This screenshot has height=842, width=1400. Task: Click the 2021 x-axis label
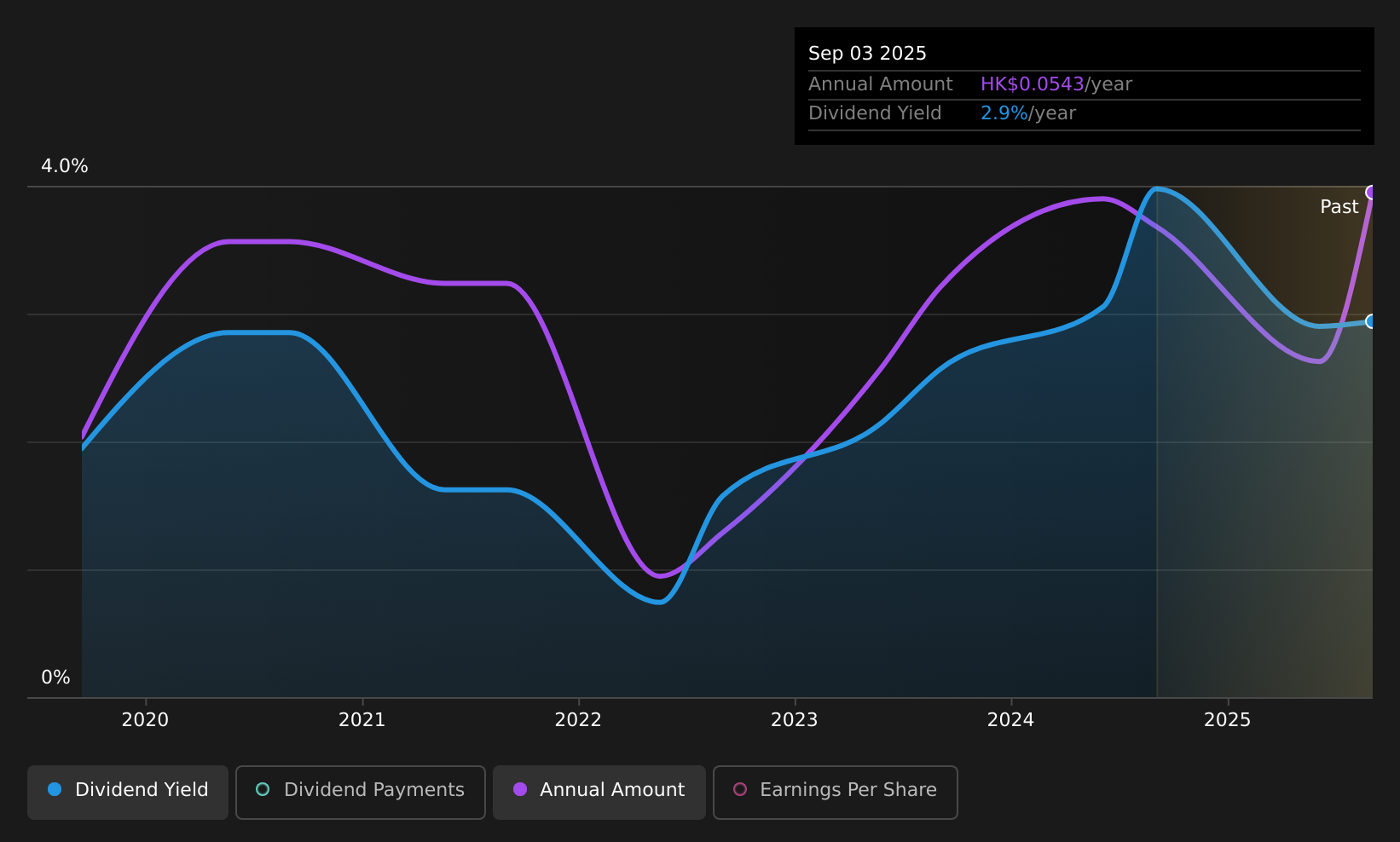point(362,720)
